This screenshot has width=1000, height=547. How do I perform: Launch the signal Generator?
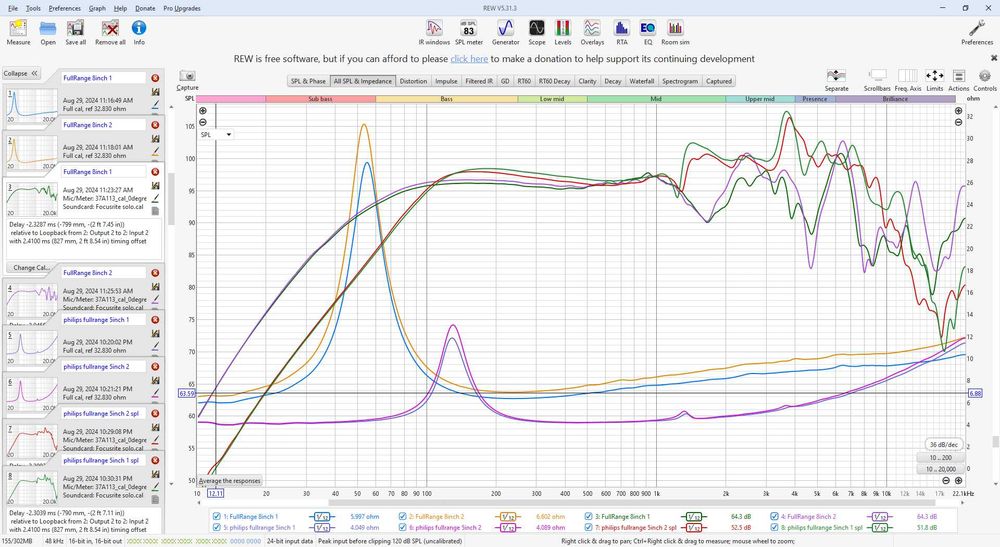(505, 32)
